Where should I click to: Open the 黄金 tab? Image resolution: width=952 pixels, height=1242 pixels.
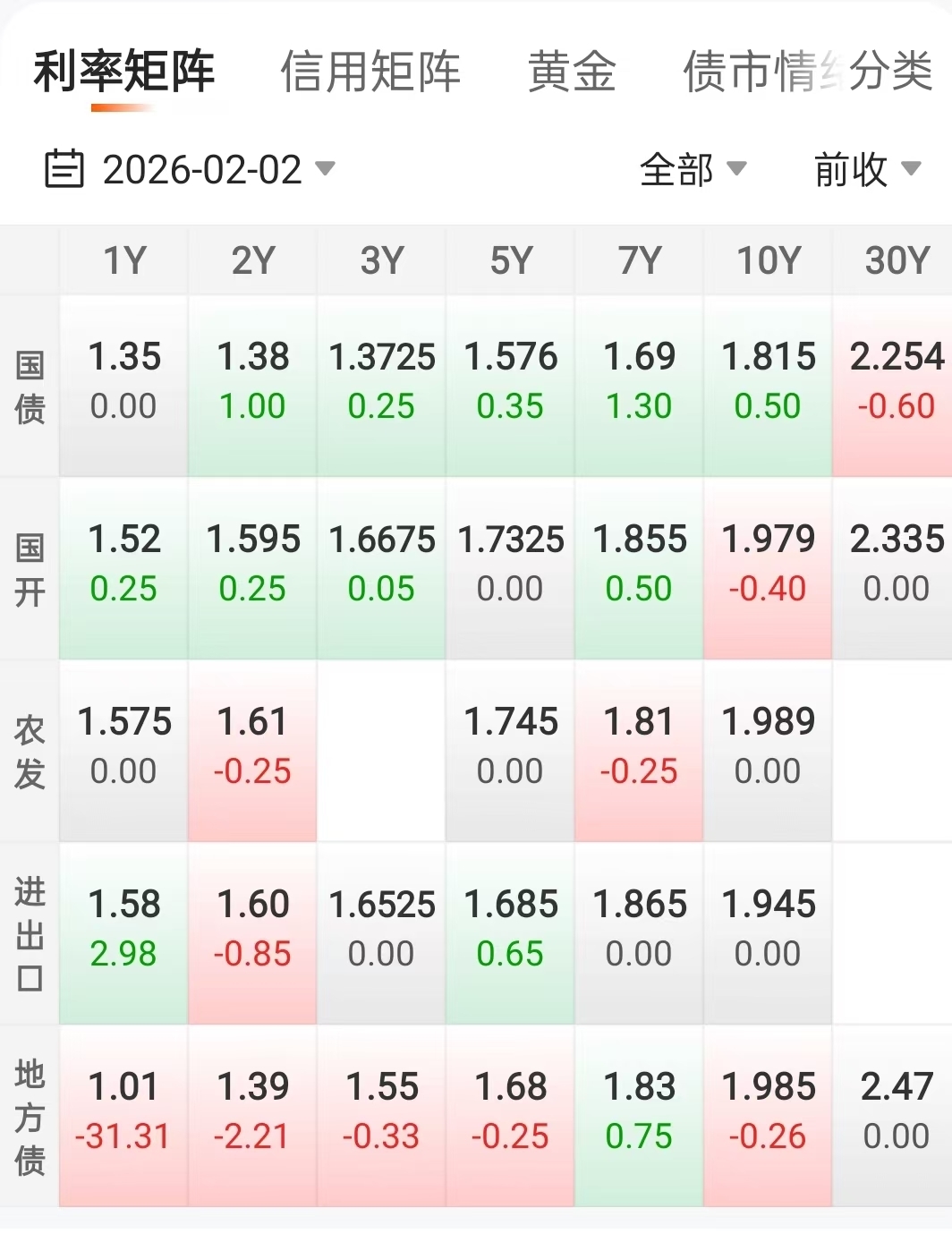click(x=572, y=72)
